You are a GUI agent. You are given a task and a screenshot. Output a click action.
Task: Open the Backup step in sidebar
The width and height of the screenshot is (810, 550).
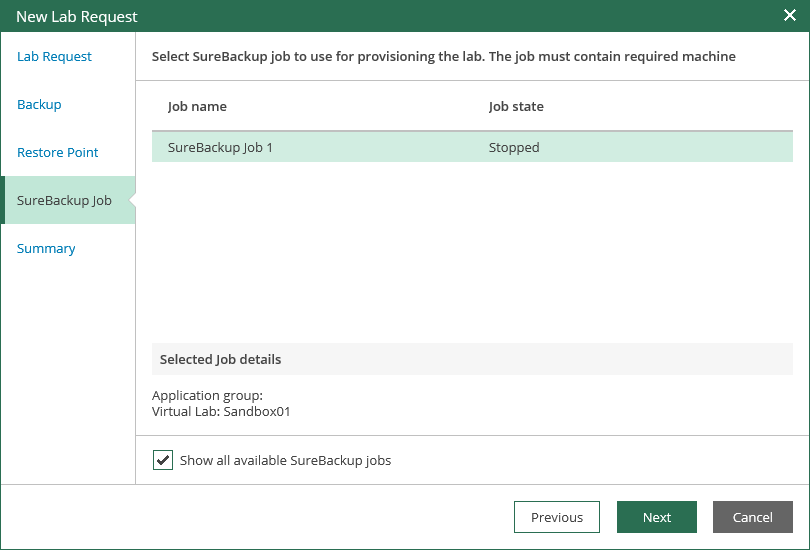pyautogui.click(x=39, y=104)
